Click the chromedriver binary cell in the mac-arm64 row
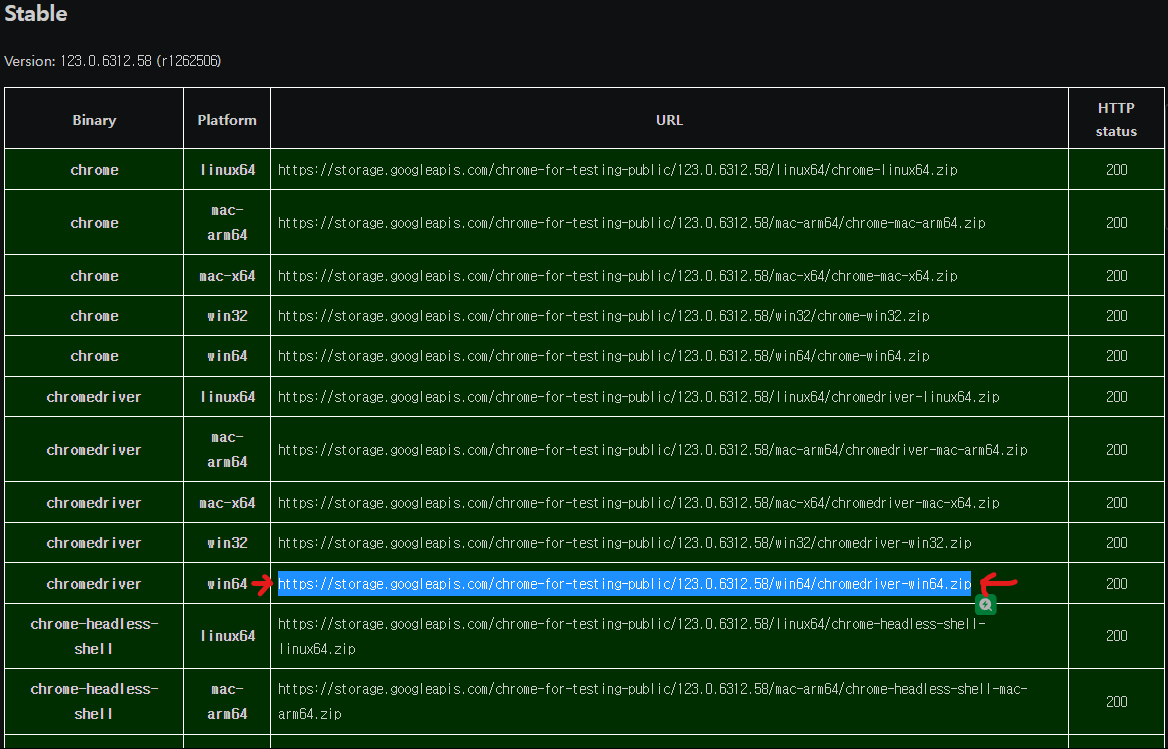This screenshot has width=1168, height=749. [94, 450]
